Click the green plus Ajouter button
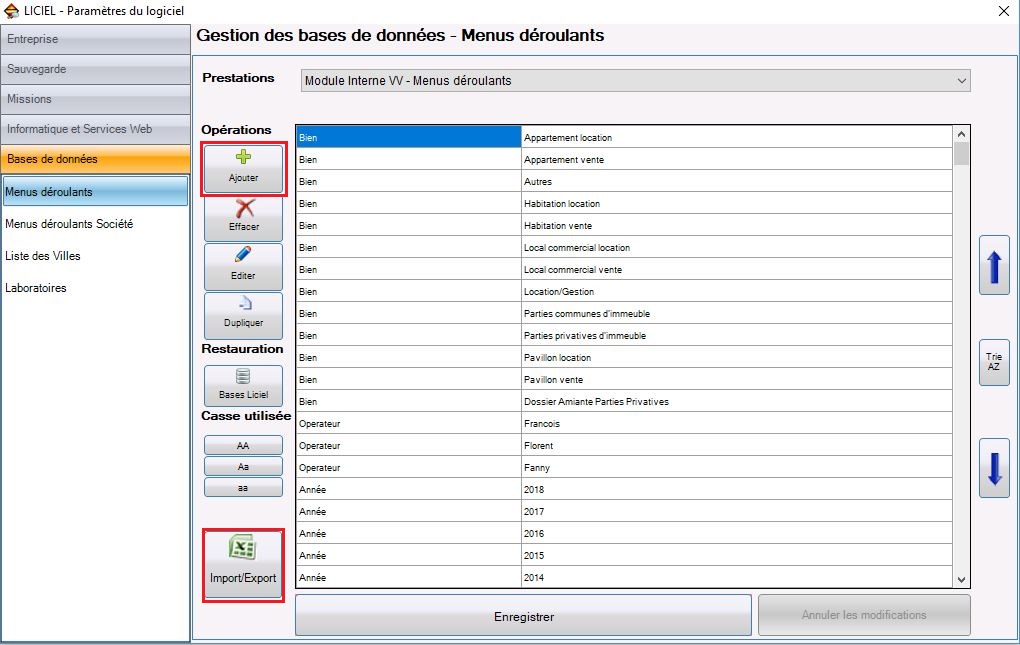The height and width of the screenshot is (645, 1020). coord(243,169)
